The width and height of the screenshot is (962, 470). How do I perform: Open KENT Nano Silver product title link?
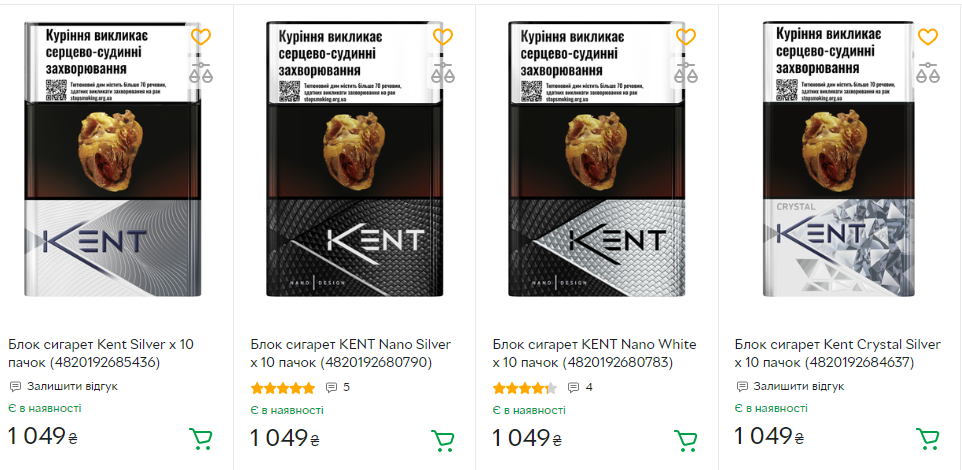pyautogui.click(x=350, y=353)
